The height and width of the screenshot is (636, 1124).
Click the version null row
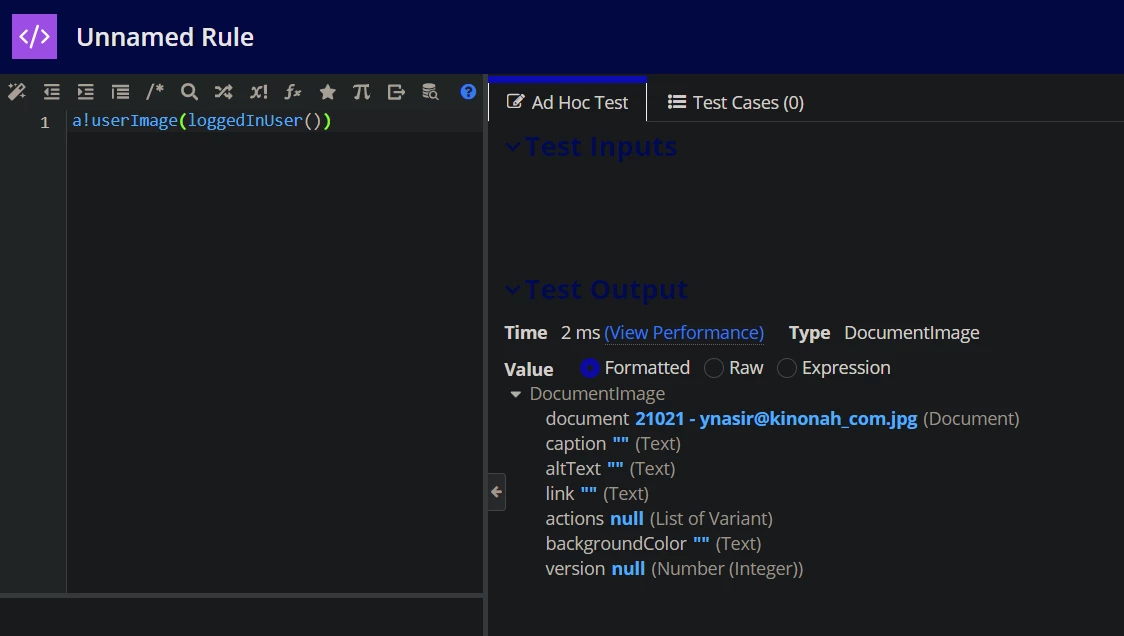pos(674,569)
